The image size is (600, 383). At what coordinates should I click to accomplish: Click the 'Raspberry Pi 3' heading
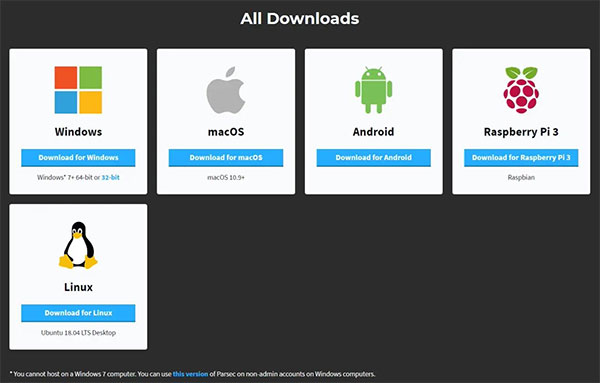coord(521,132)
